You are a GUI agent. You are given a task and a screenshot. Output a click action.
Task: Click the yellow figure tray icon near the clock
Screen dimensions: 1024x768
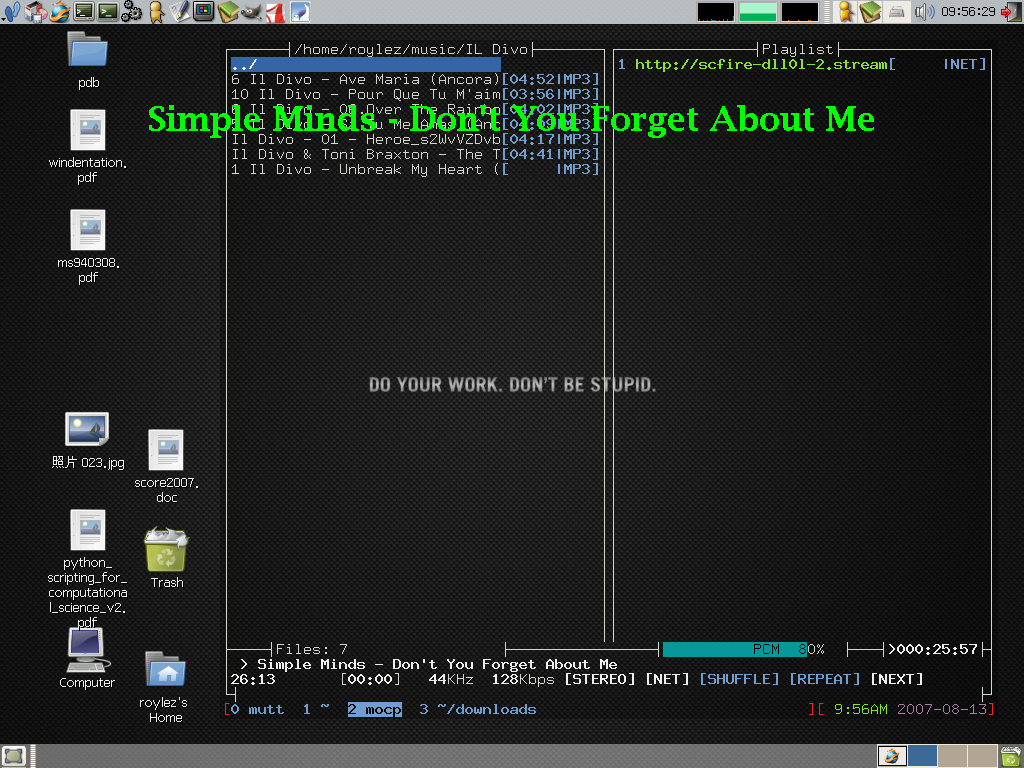point(845,12)
